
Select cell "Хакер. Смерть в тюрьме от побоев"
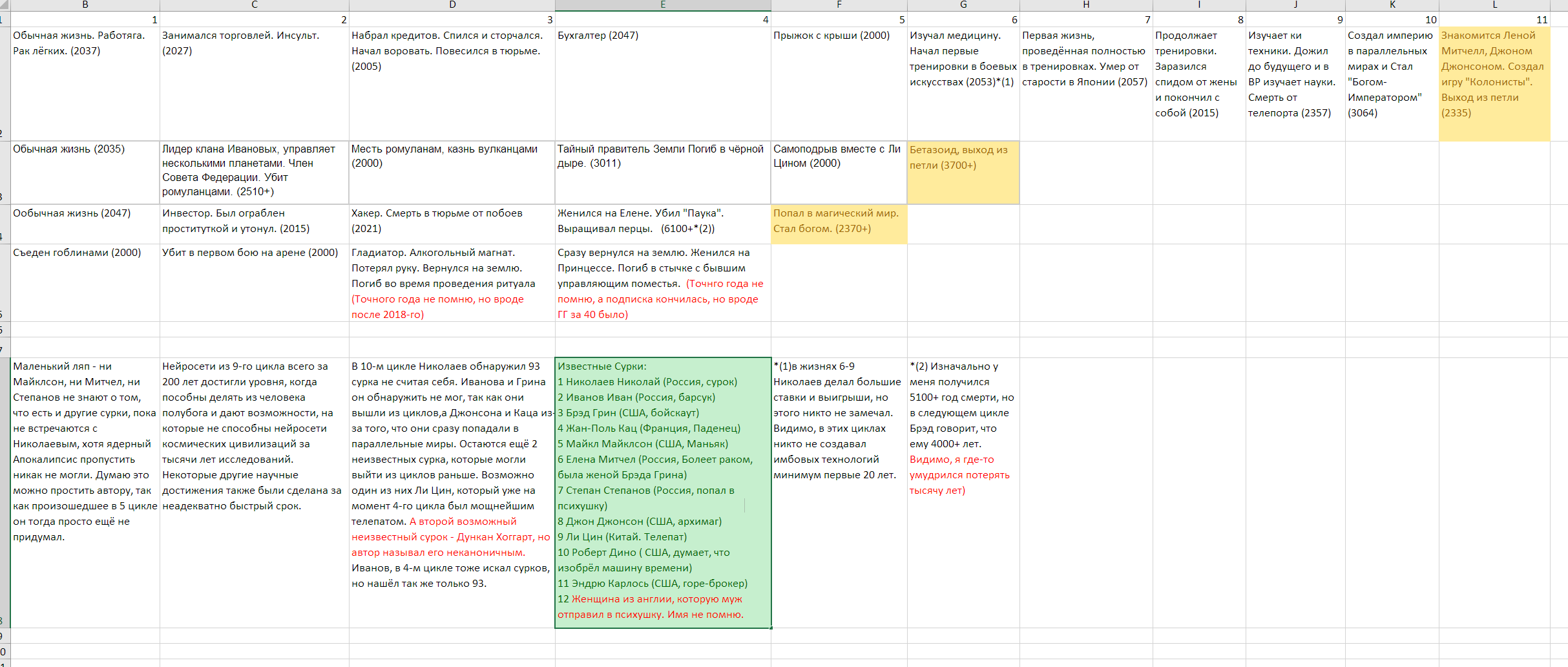452,224
